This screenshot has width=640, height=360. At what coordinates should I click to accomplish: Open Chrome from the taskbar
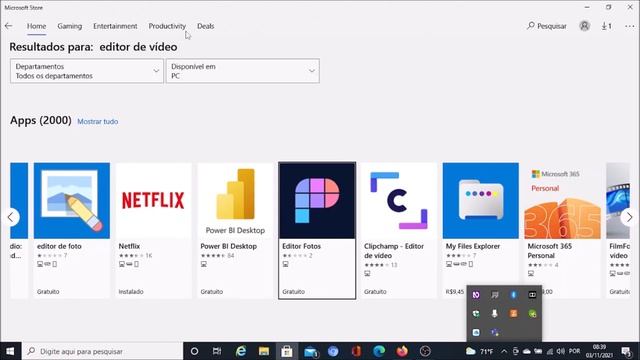[333, 351]
